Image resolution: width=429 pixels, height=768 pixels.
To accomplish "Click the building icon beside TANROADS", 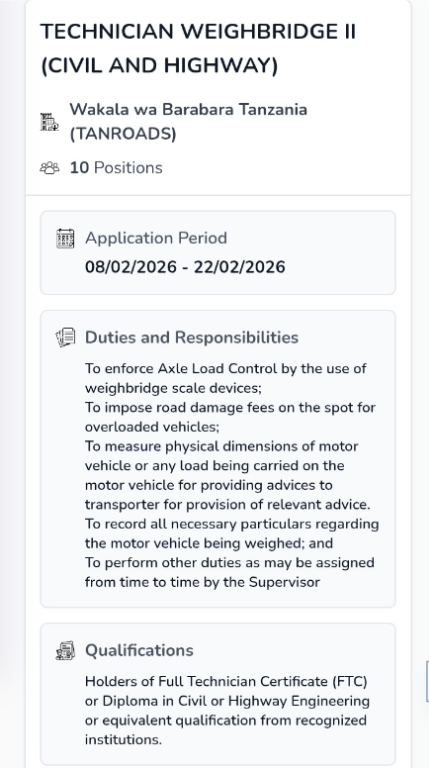I will 49,122.
